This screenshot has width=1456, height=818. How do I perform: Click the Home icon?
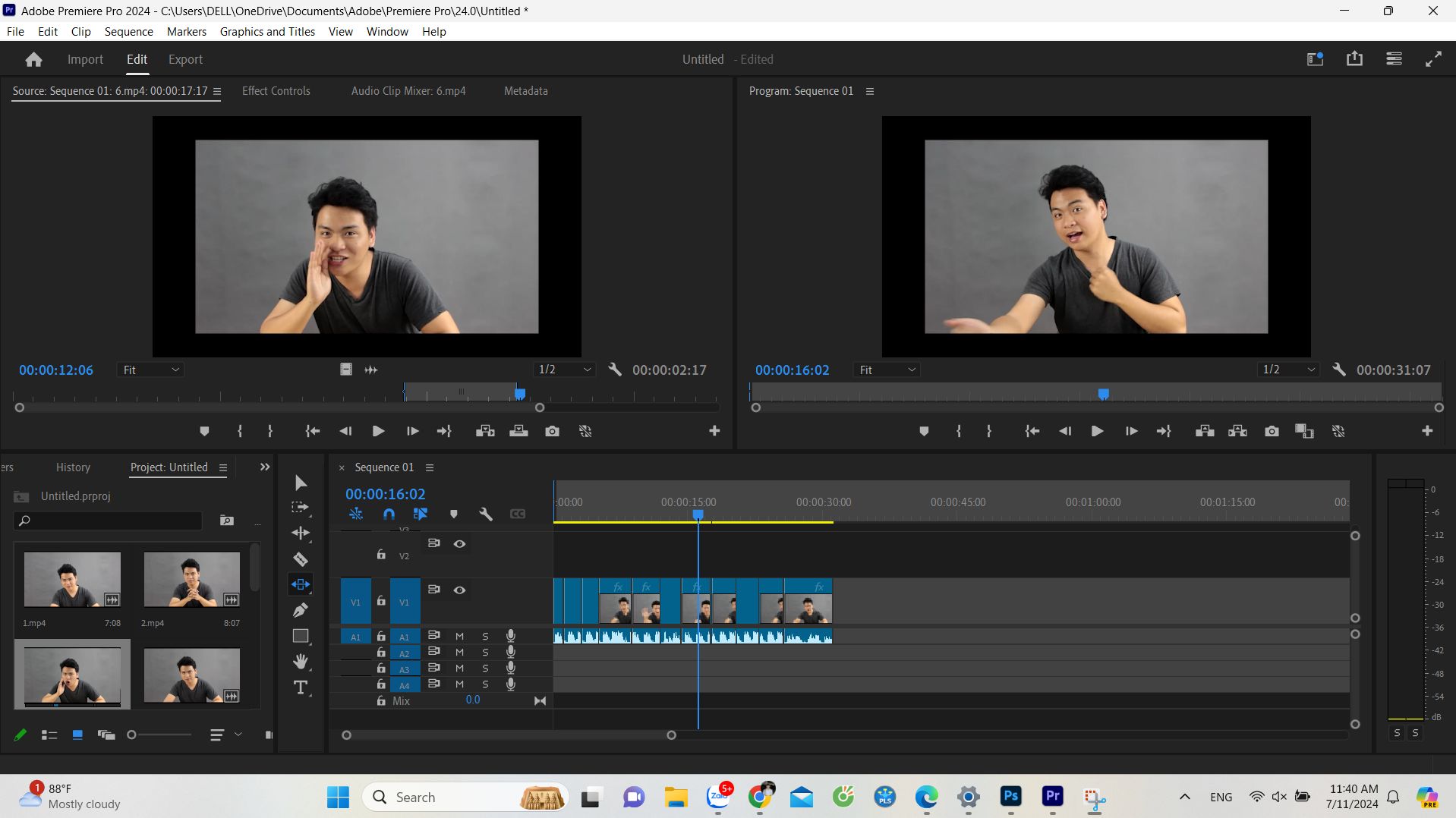tap(33, 59)
